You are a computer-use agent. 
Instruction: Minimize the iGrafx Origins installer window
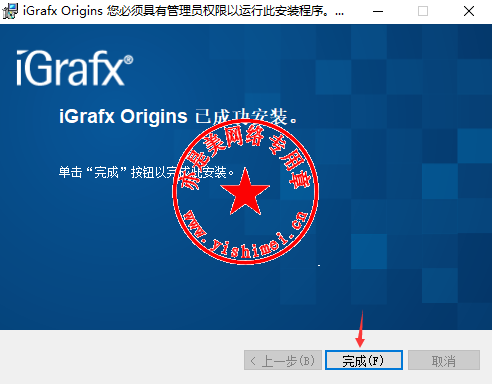coord(378,11)
